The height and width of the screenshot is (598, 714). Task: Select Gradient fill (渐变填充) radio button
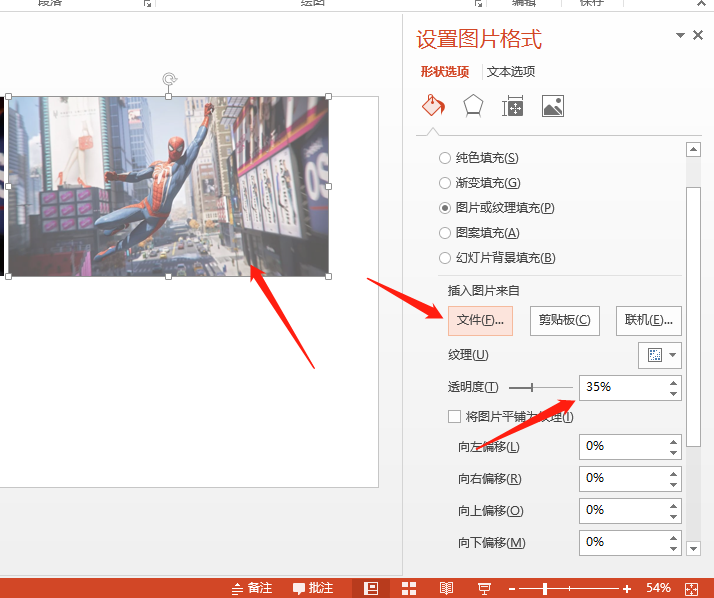click(444, 183)
